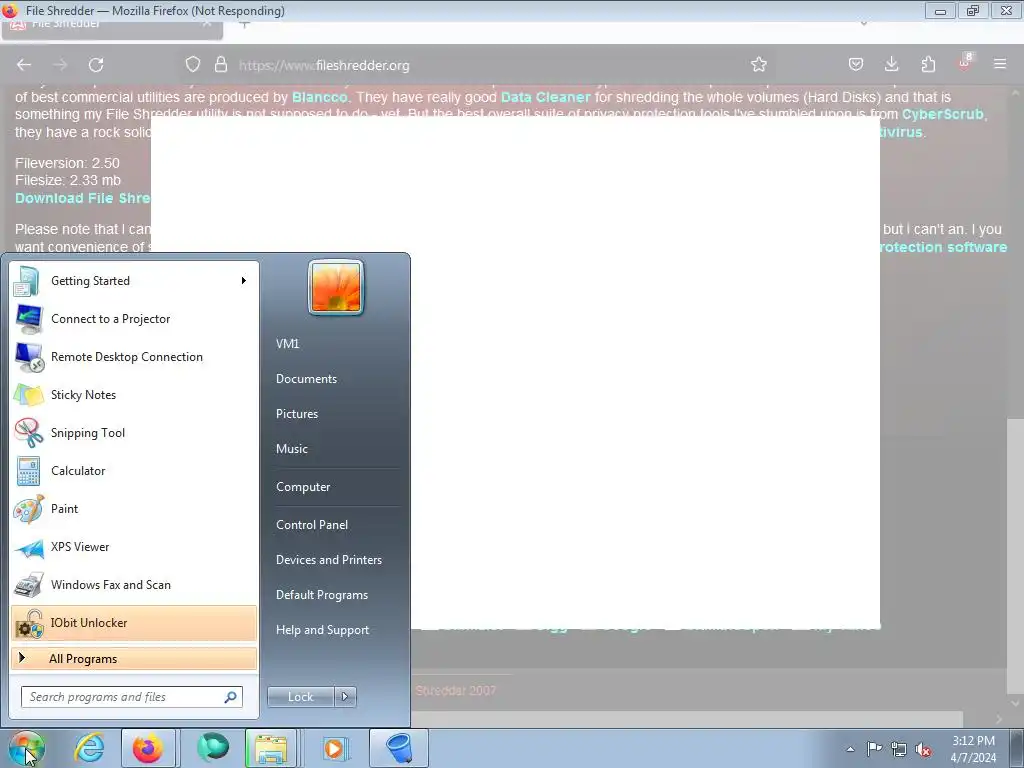Go back in Firefox
Image resolution: width=1024 pixels, height=768 pixels.
coord(24,65)
